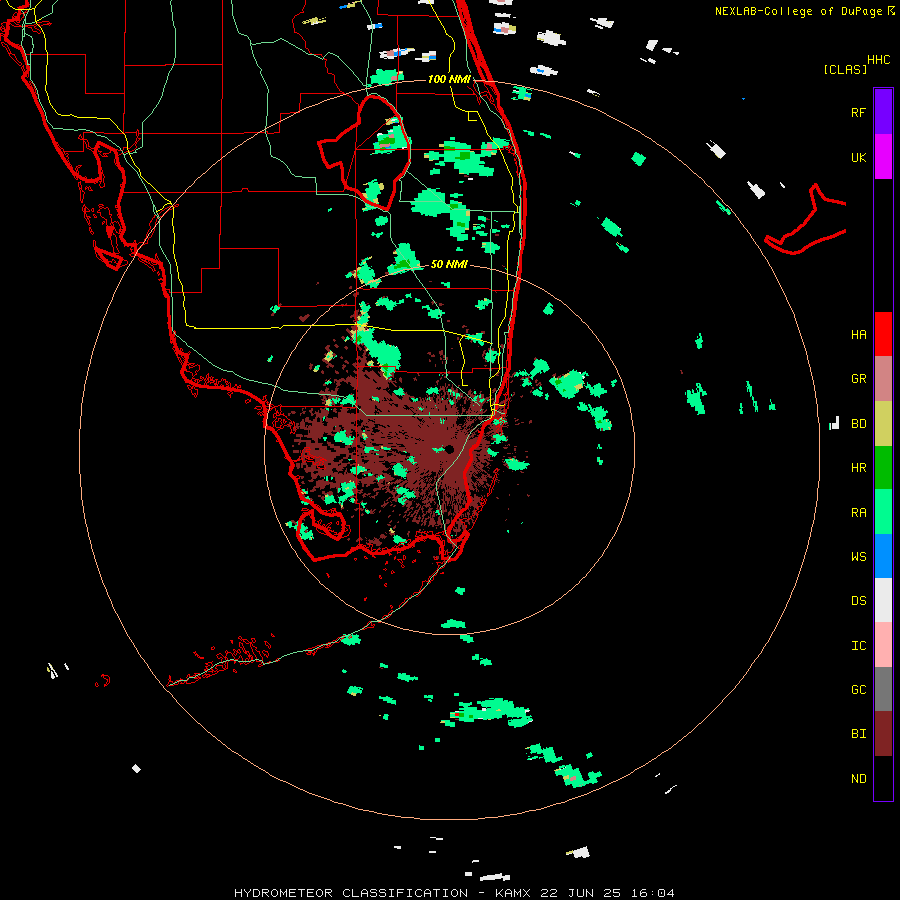Click the WS legend label
Image resolution: width=900 pixels, height=900 pixels.
pyautogui.click(x=858, y=557)
